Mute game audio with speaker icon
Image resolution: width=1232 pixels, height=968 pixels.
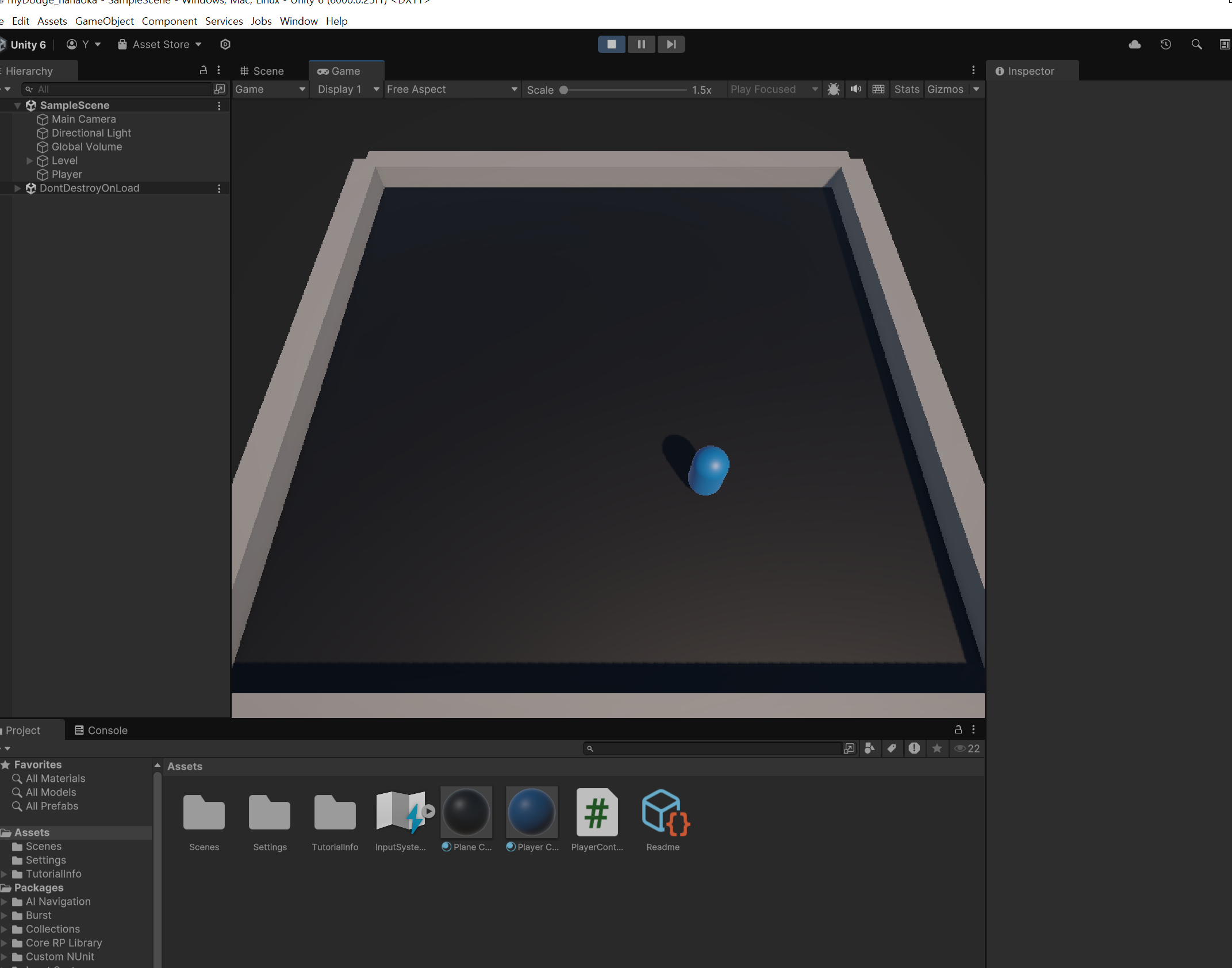[855, 89]
